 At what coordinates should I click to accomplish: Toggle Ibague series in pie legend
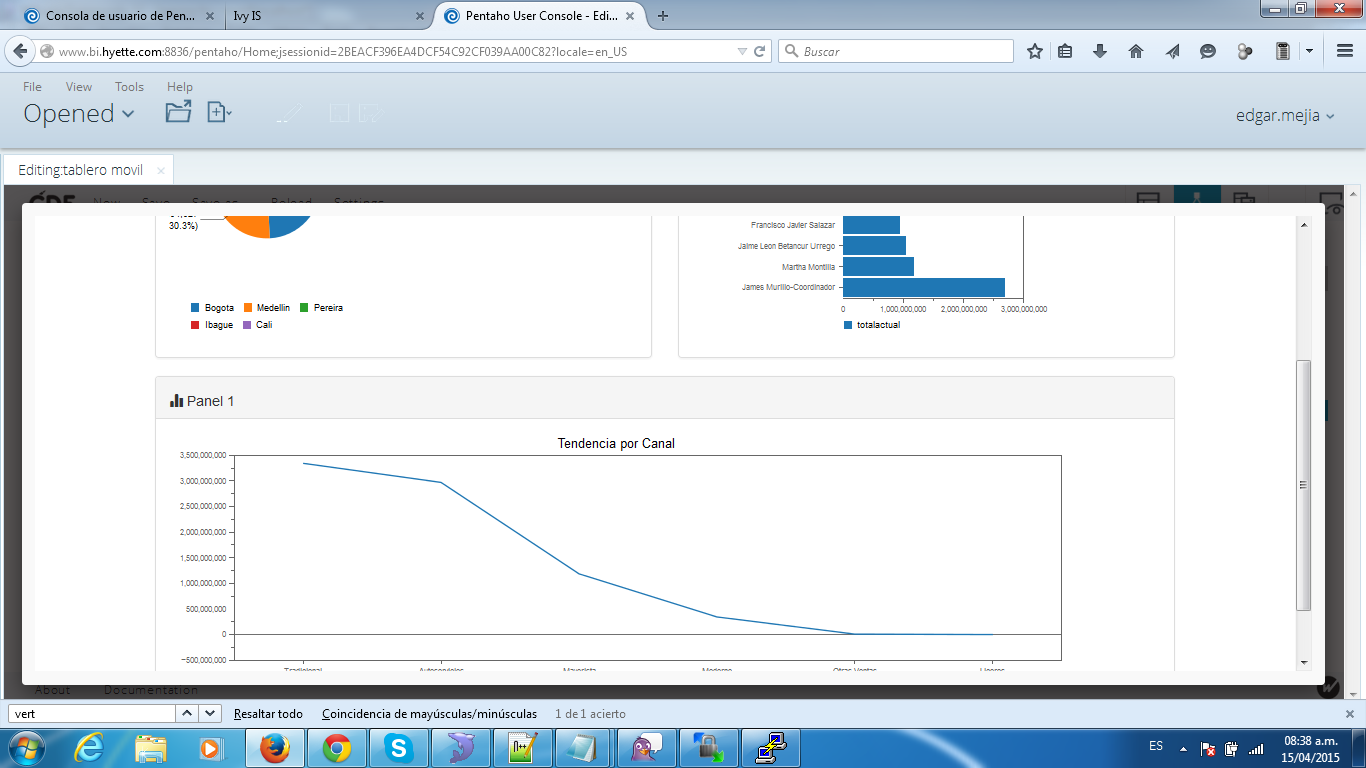coord(212,325)
